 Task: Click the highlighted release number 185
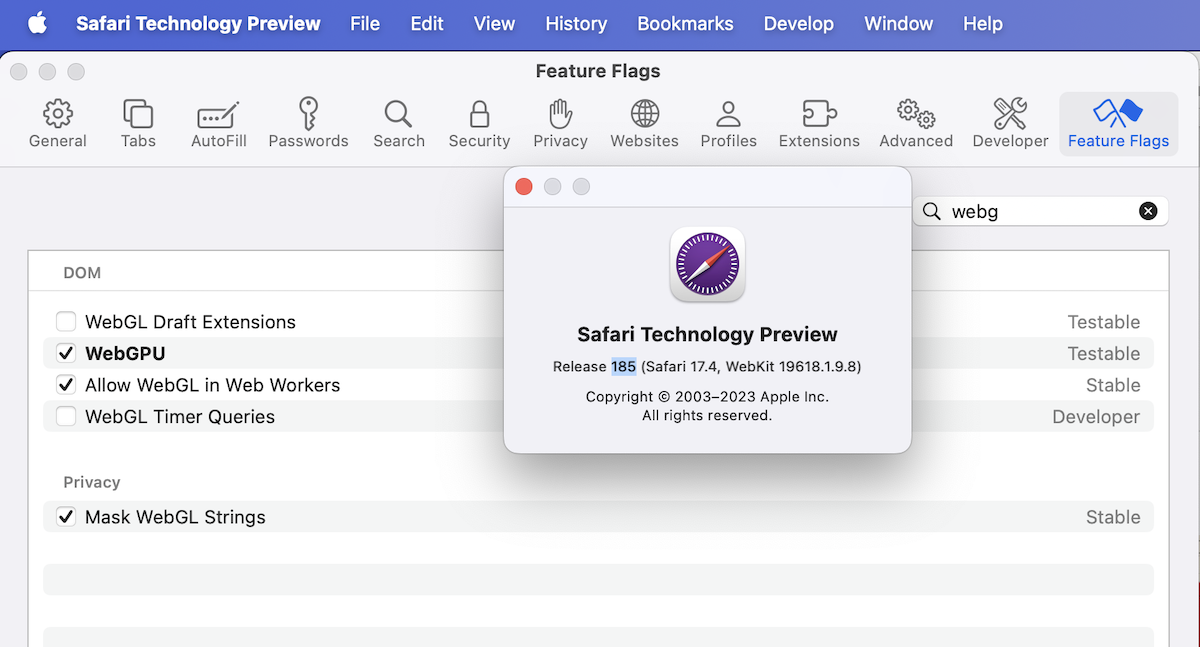point(623,367)
